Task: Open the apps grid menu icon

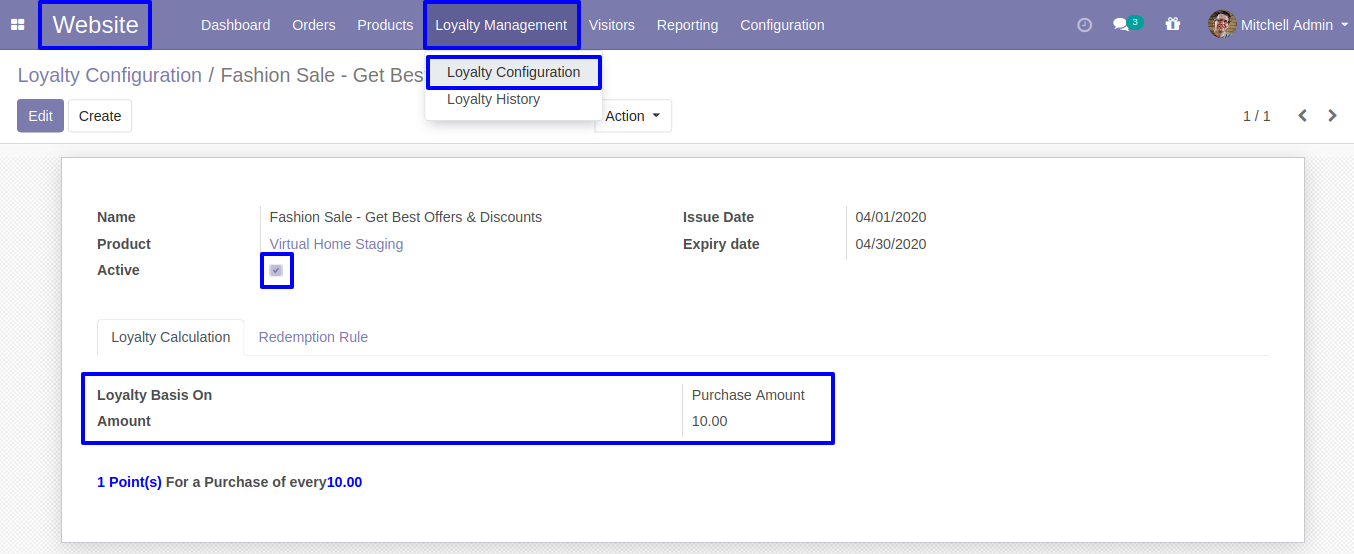Action: click(x=17, y=25)
